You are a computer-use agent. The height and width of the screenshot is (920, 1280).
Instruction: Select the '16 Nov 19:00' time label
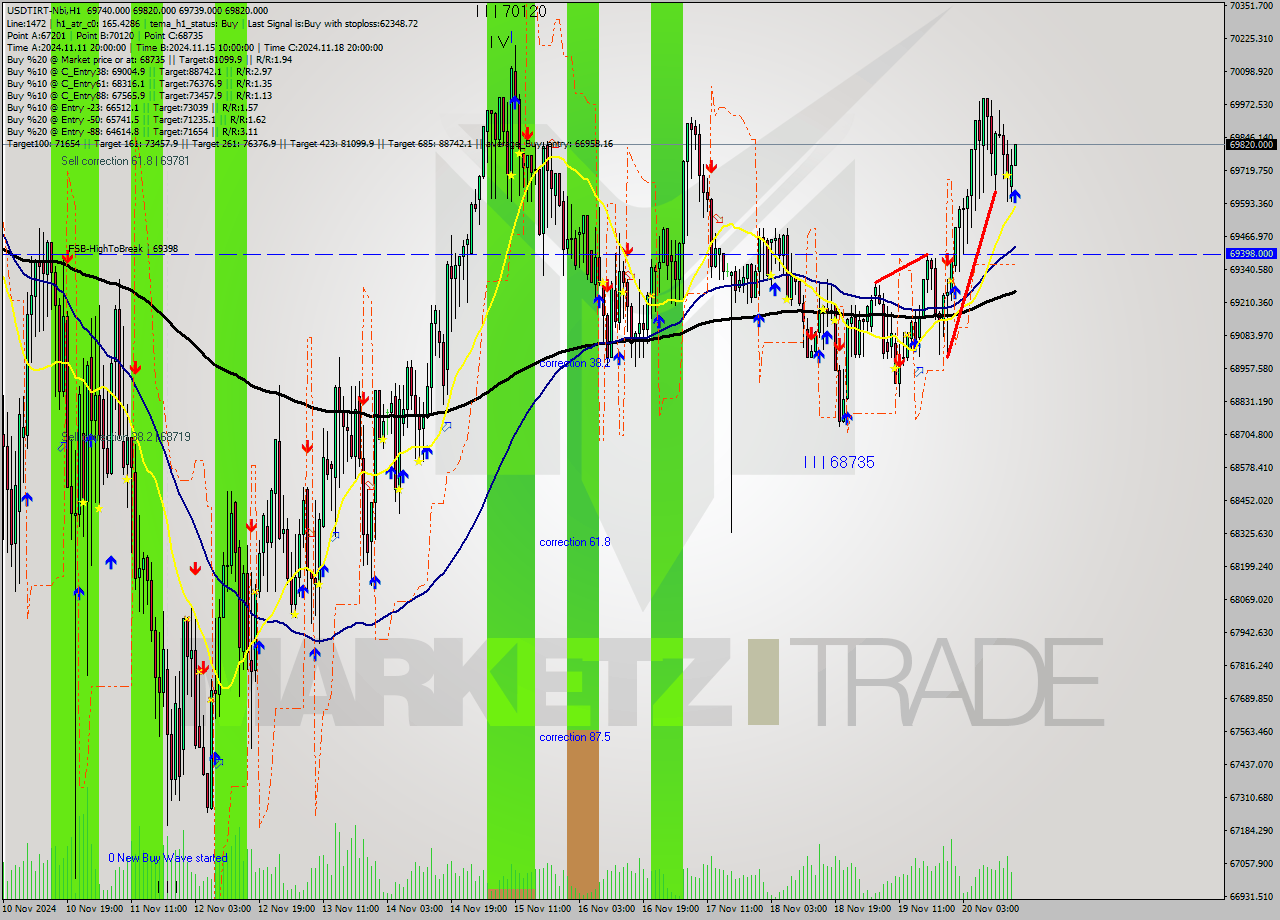tap(670, 909)
